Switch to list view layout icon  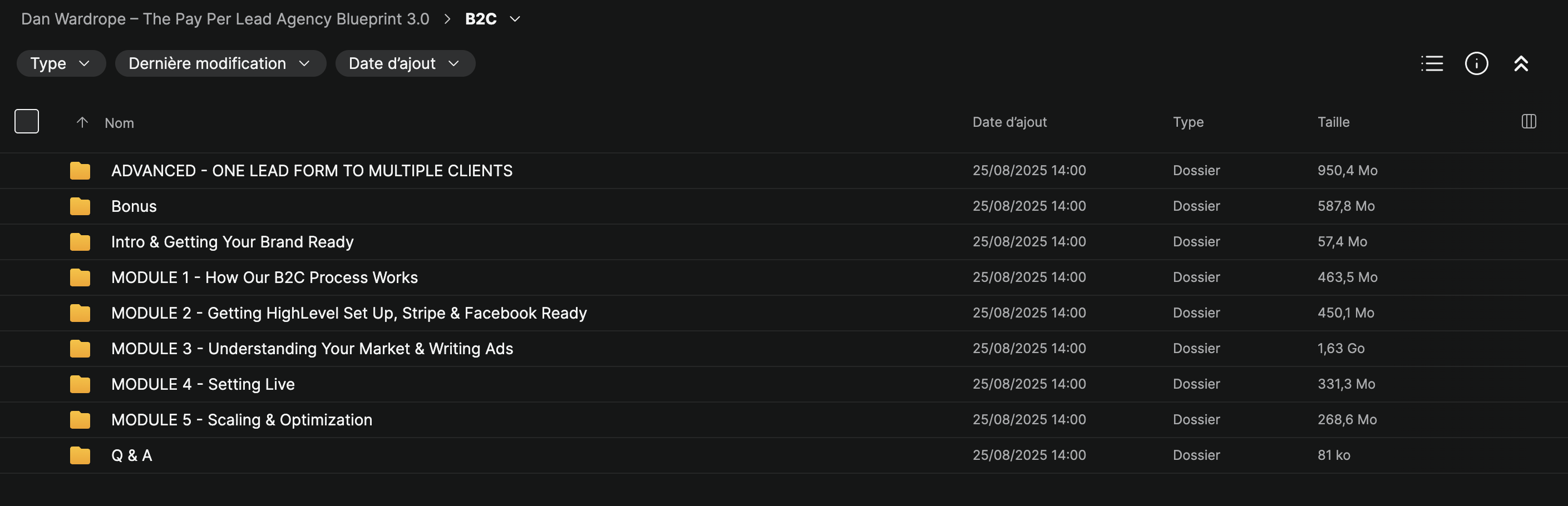click(1432, 63)
